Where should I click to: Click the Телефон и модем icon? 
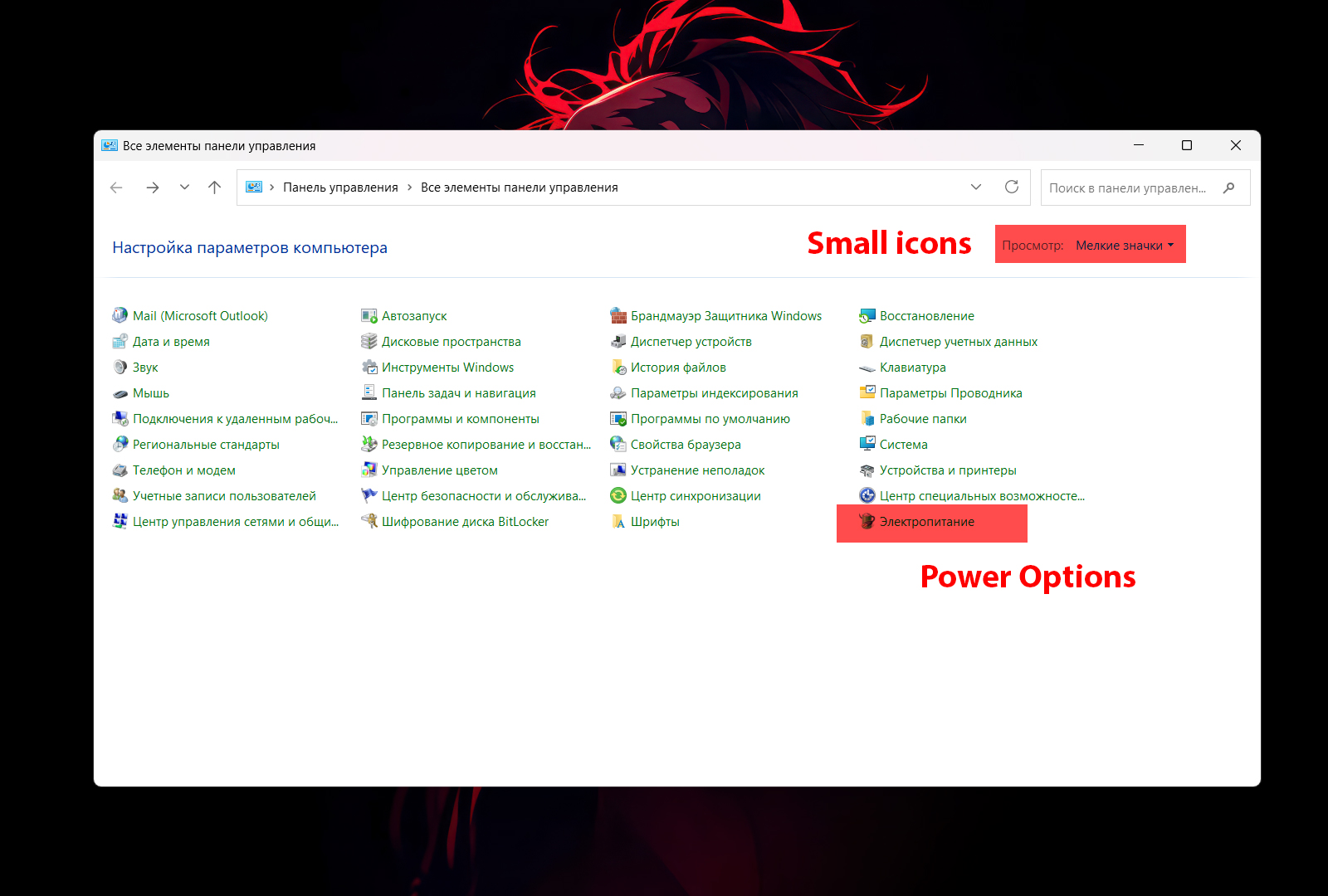point(120,470)
